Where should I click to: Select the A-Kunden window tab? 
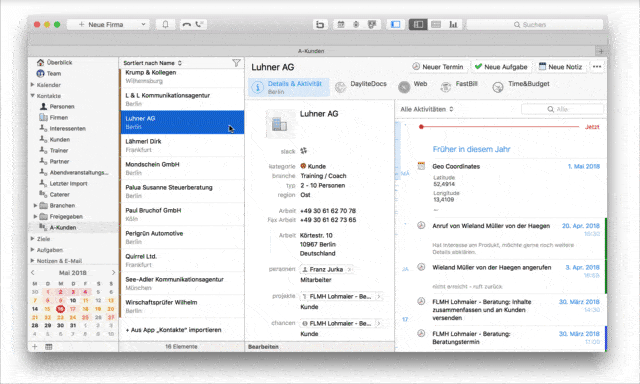pyautogui.click(x=311, y=51)
